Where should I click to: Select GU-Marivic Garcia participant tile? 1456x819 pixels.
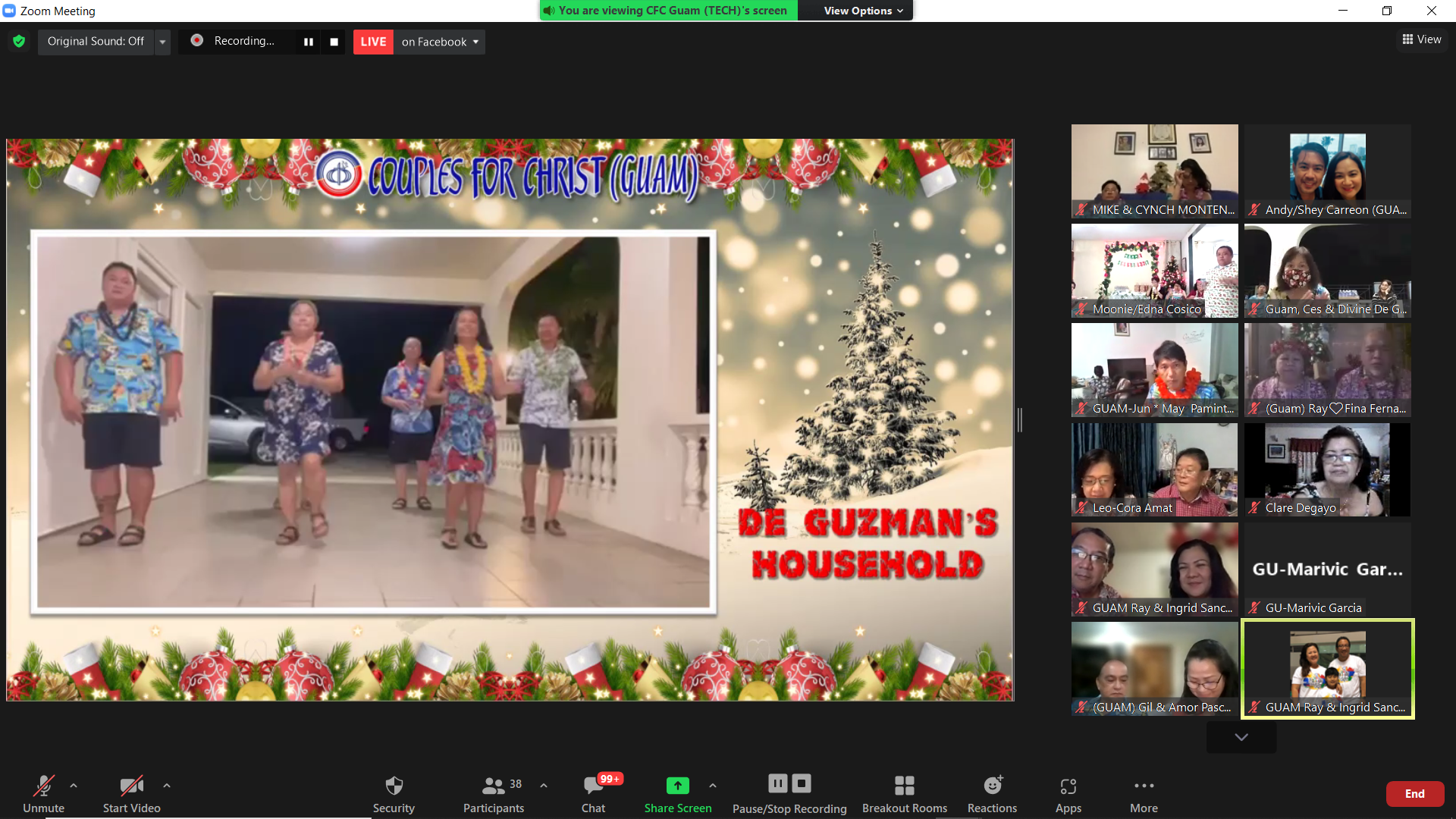point(1327,570)
